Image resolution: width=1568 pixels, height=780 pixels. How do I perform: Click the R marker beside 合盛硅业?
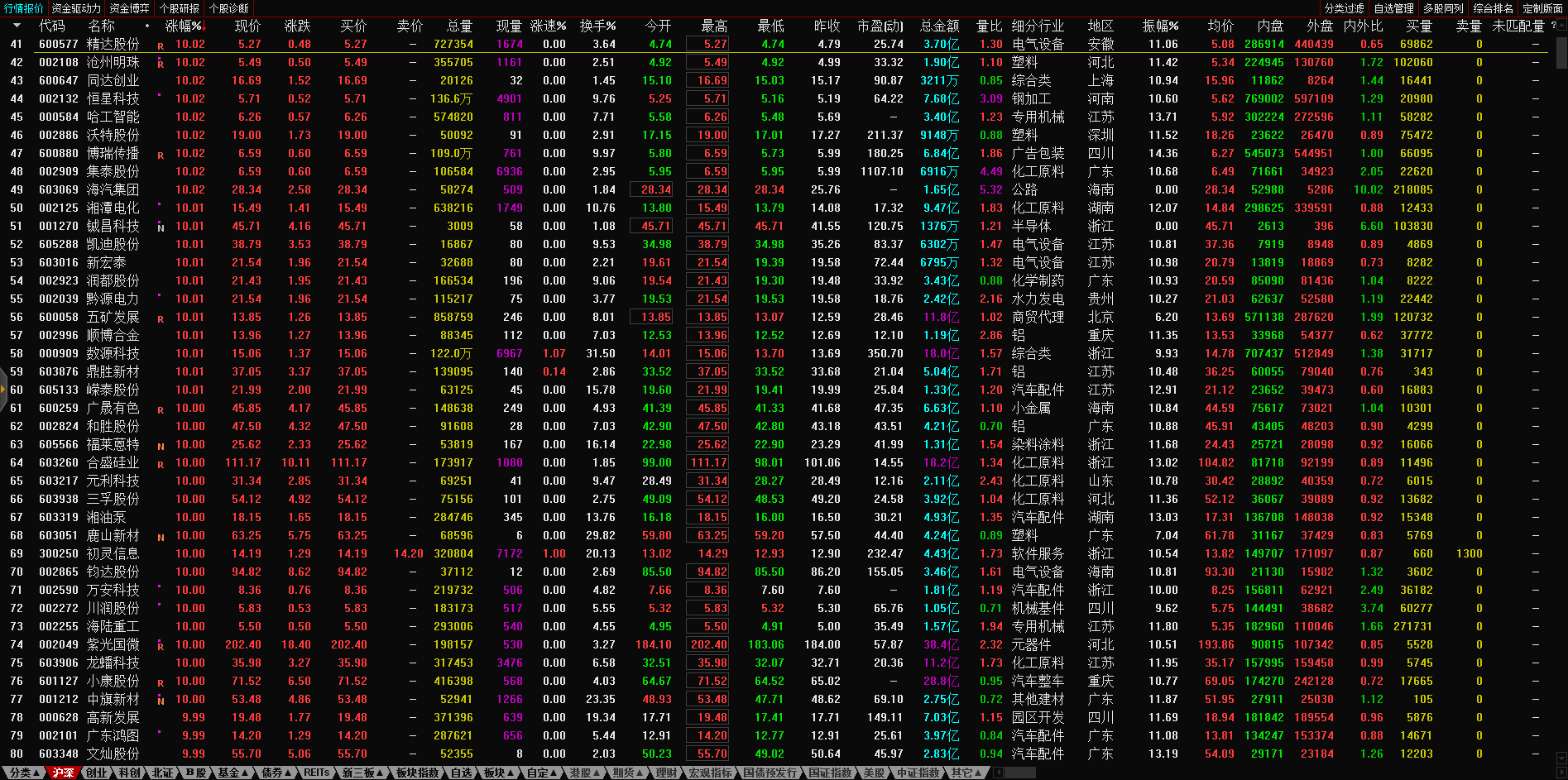click(161, 465)
